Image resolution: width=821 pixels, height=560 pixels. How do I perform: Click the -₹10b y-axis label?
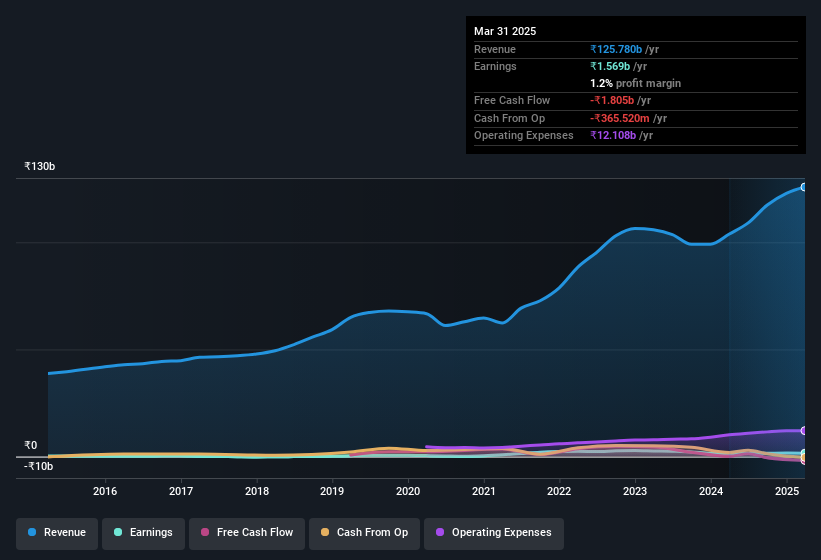38,466
